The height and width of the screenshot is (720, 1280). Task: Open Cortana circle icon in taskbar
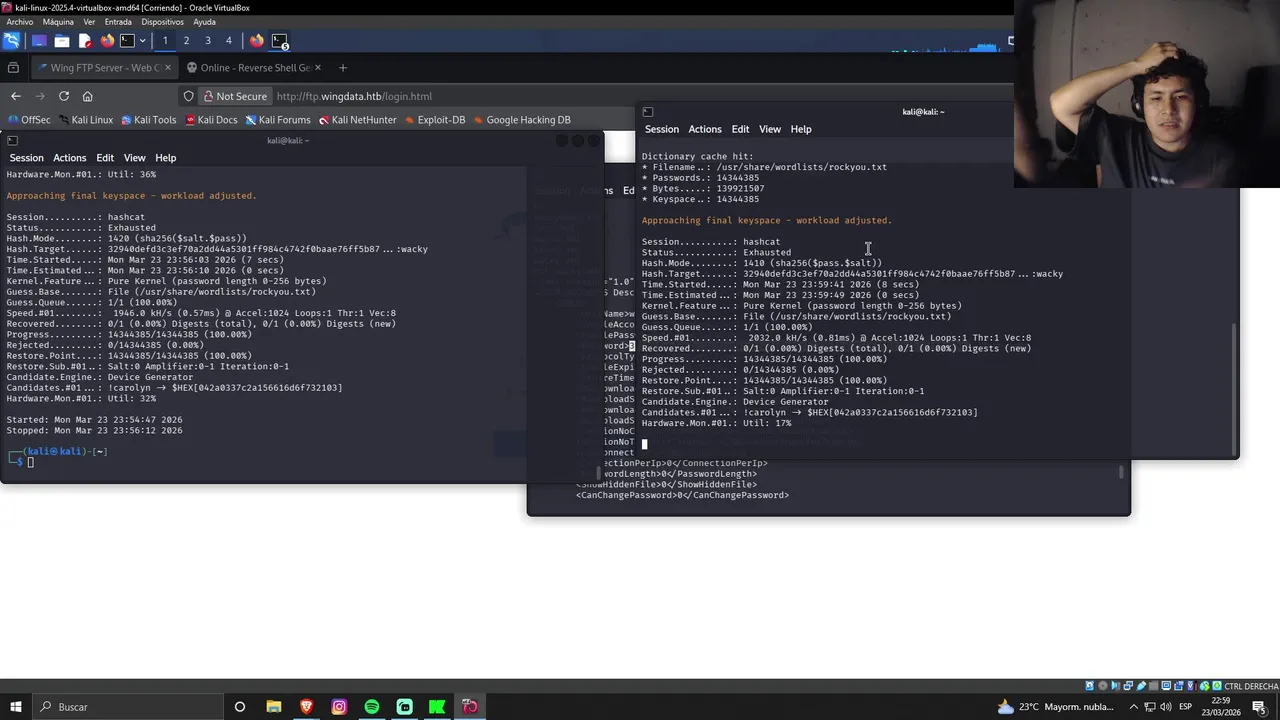(240, 707)
